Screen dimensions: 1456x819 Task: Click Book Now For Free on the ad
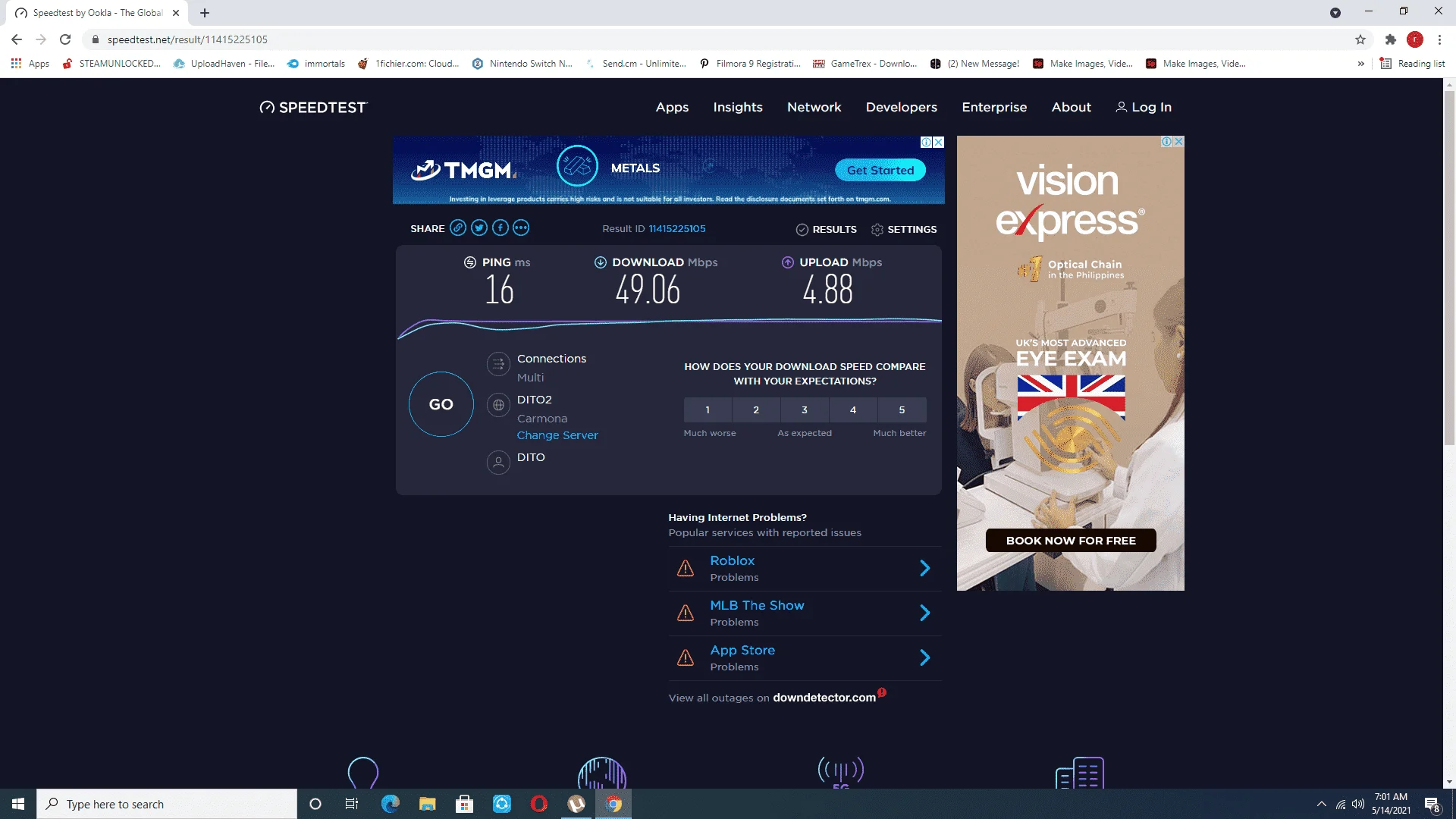[x=1071, y=541]
